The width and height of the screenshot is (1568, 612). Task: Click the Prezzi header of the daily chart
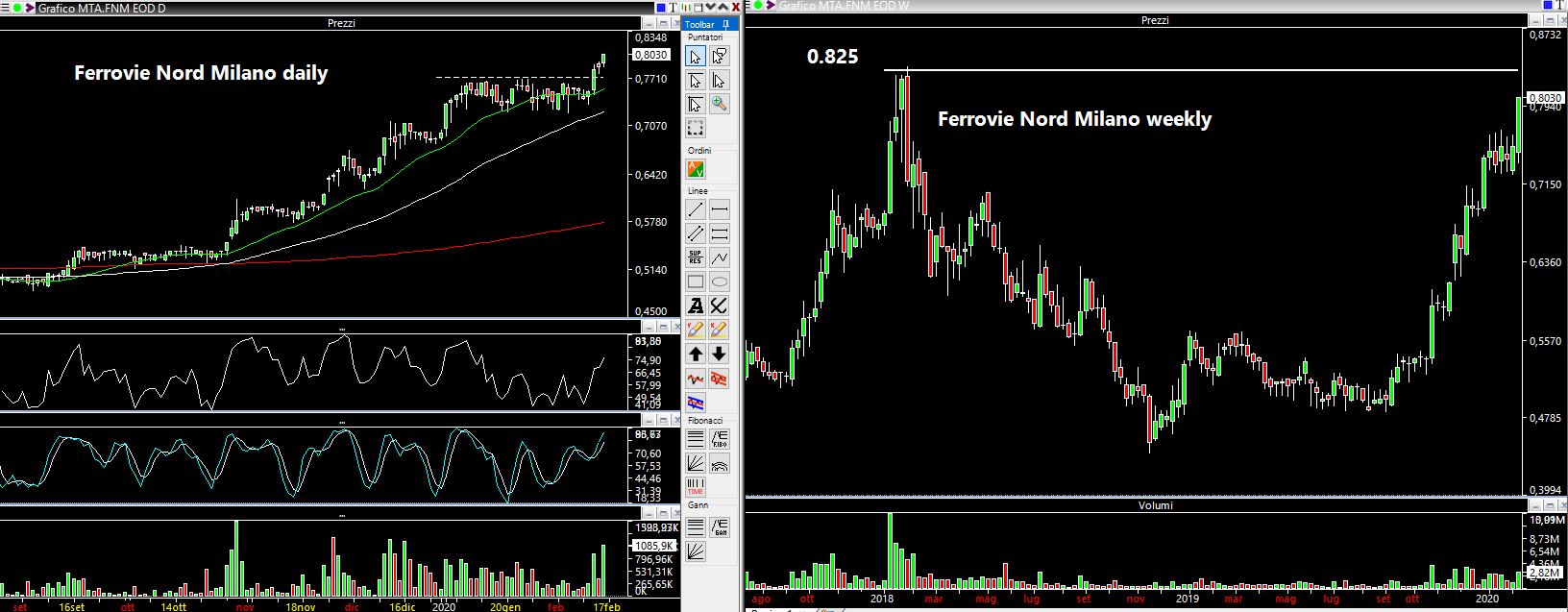(x=341, y=23)
